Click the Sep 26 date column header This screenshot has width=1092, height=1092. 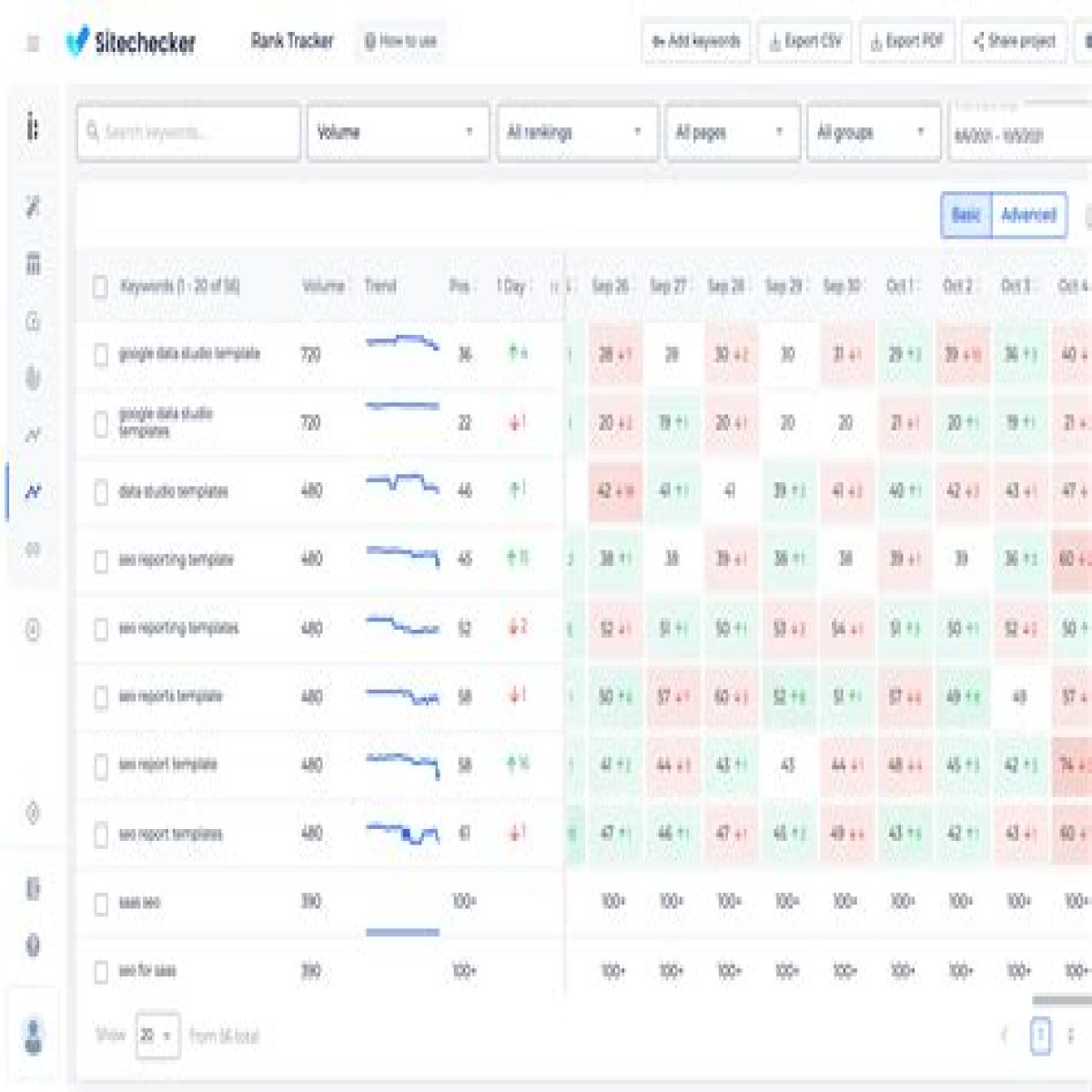tap(611, 286)
